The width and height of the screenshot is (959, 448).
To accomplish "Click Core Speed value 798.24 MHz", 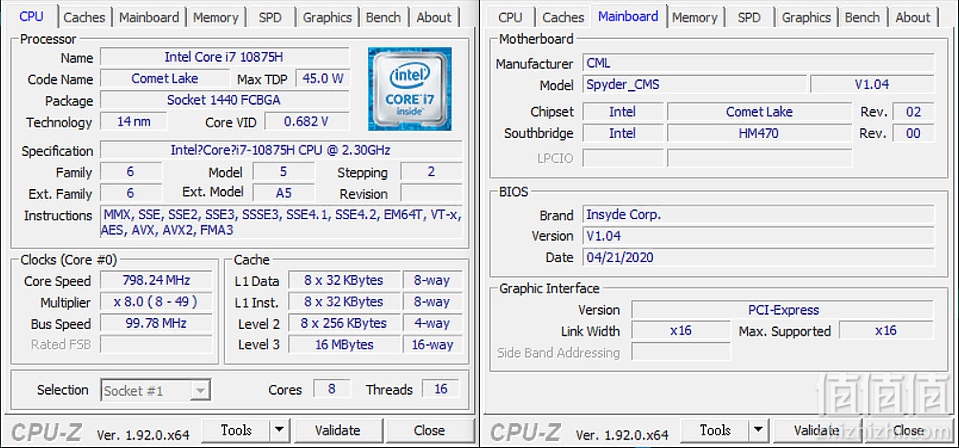I will [156, 280].
